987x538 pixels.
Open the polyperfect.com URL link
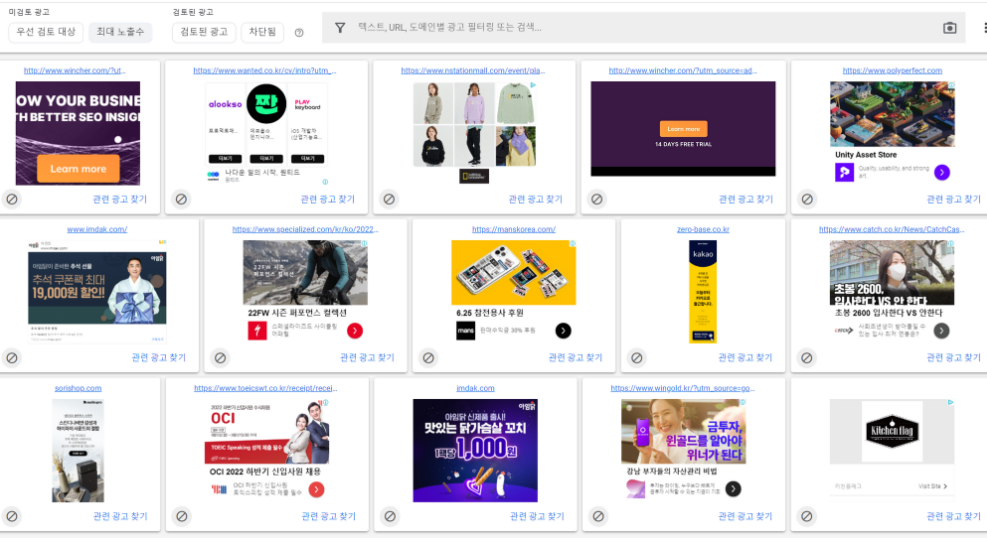893,70
